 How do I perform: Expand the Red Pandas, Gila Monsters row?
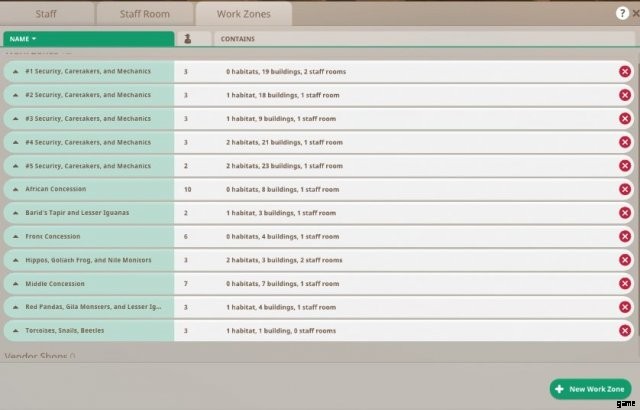tap(16, 308)
